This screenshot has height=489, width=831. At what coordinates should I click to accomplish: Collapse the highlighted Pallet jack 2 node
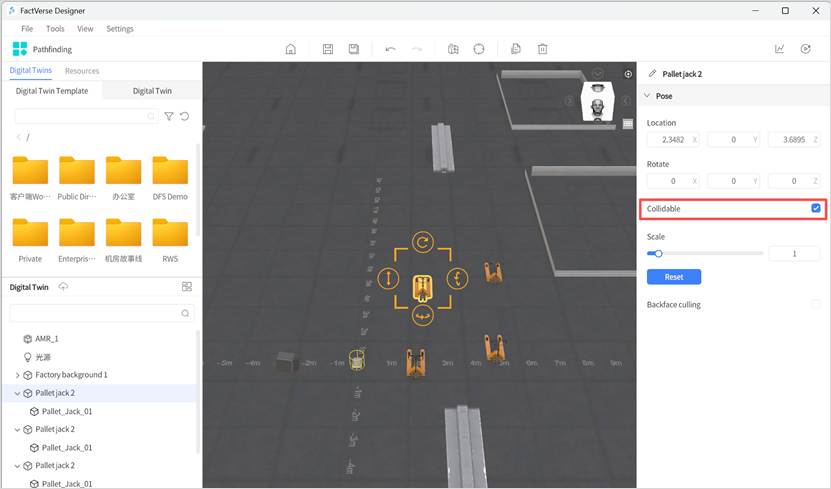pyautogui.click(x=17, y=393)
